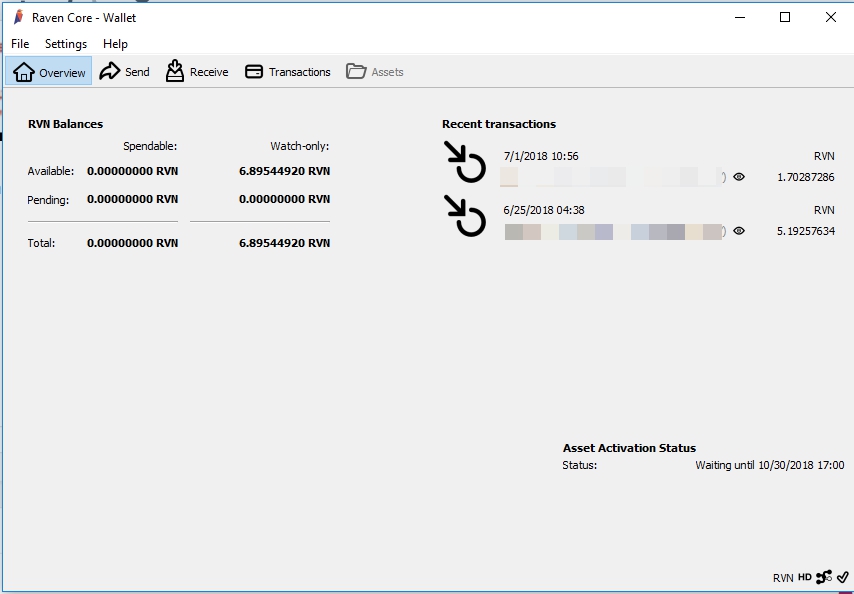Minimize the Raven Core window
854x594 pixels.
[x=740, y=17]
